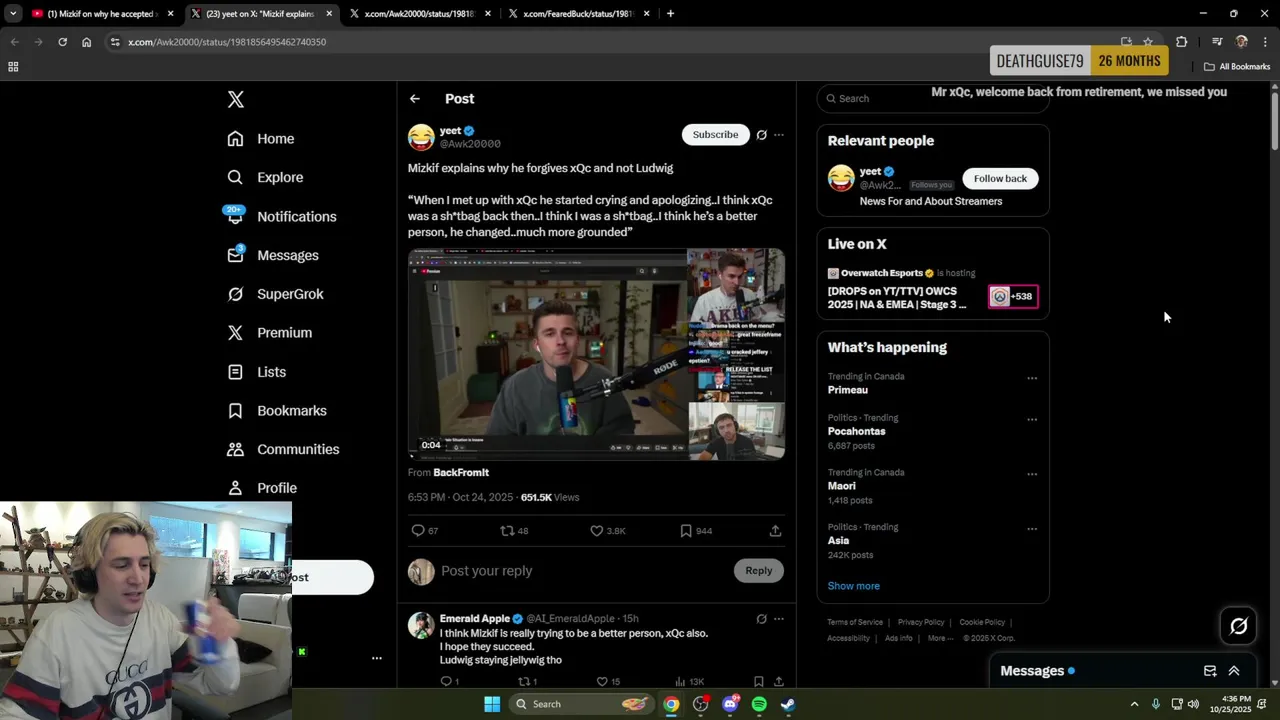Bookmark this page with star icon
The image size is (1280, 720).
1148,42
